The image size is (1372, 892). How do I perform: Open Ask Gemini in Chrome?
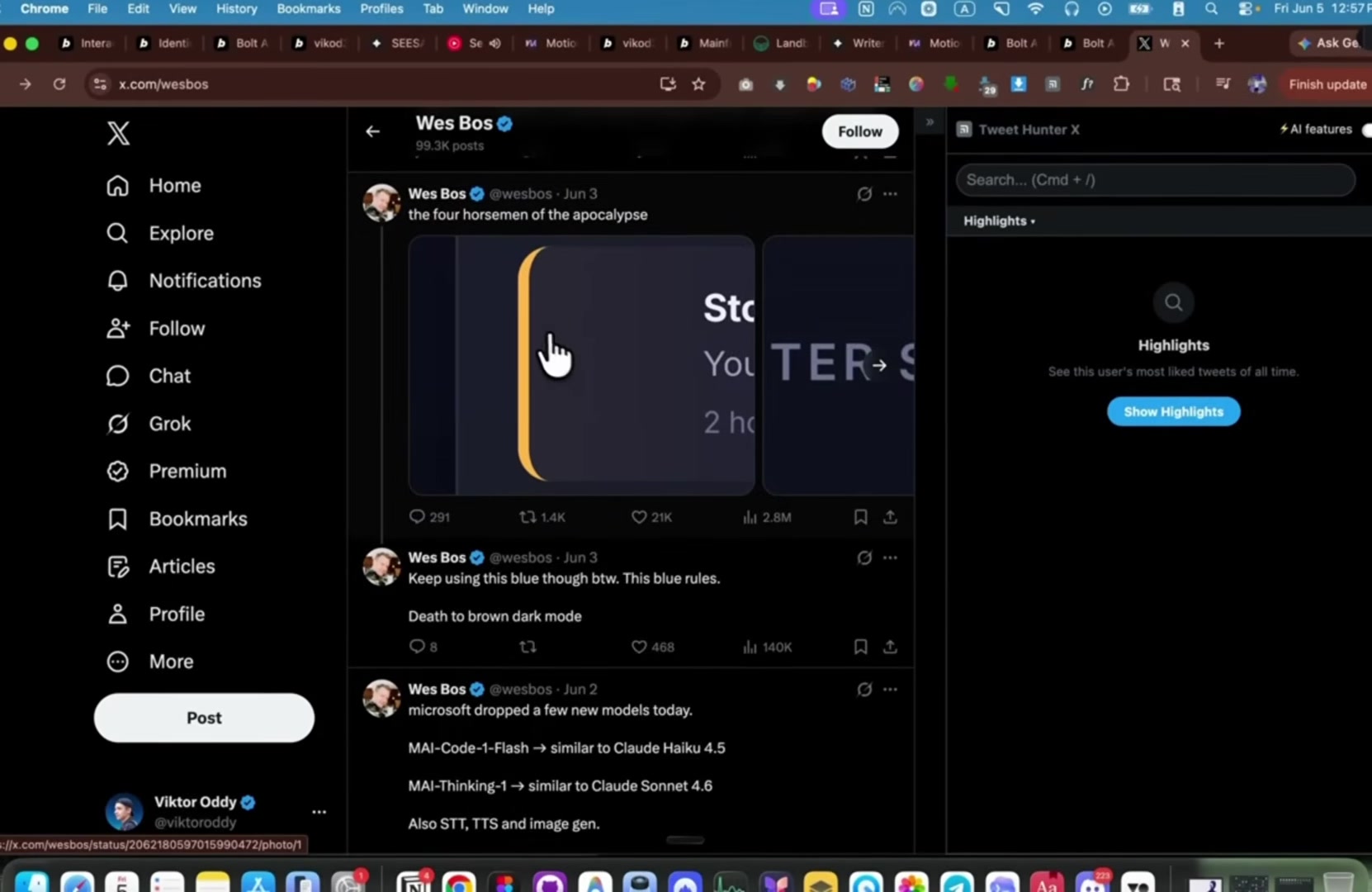click(x=1329, y=43)
